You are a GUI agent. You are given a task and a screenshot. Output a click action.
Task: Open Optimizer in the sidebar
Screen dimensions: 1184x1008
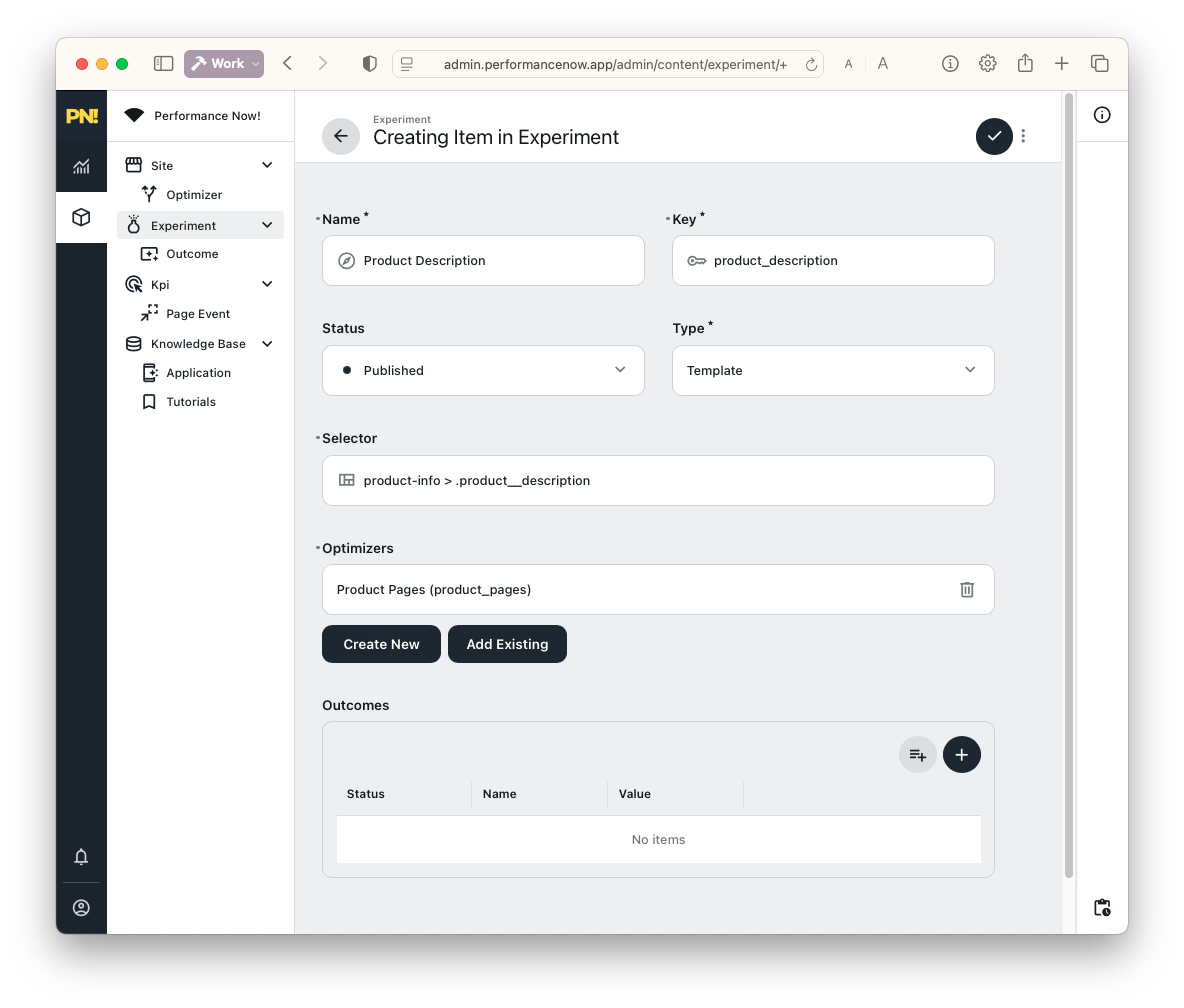(194, 195)
